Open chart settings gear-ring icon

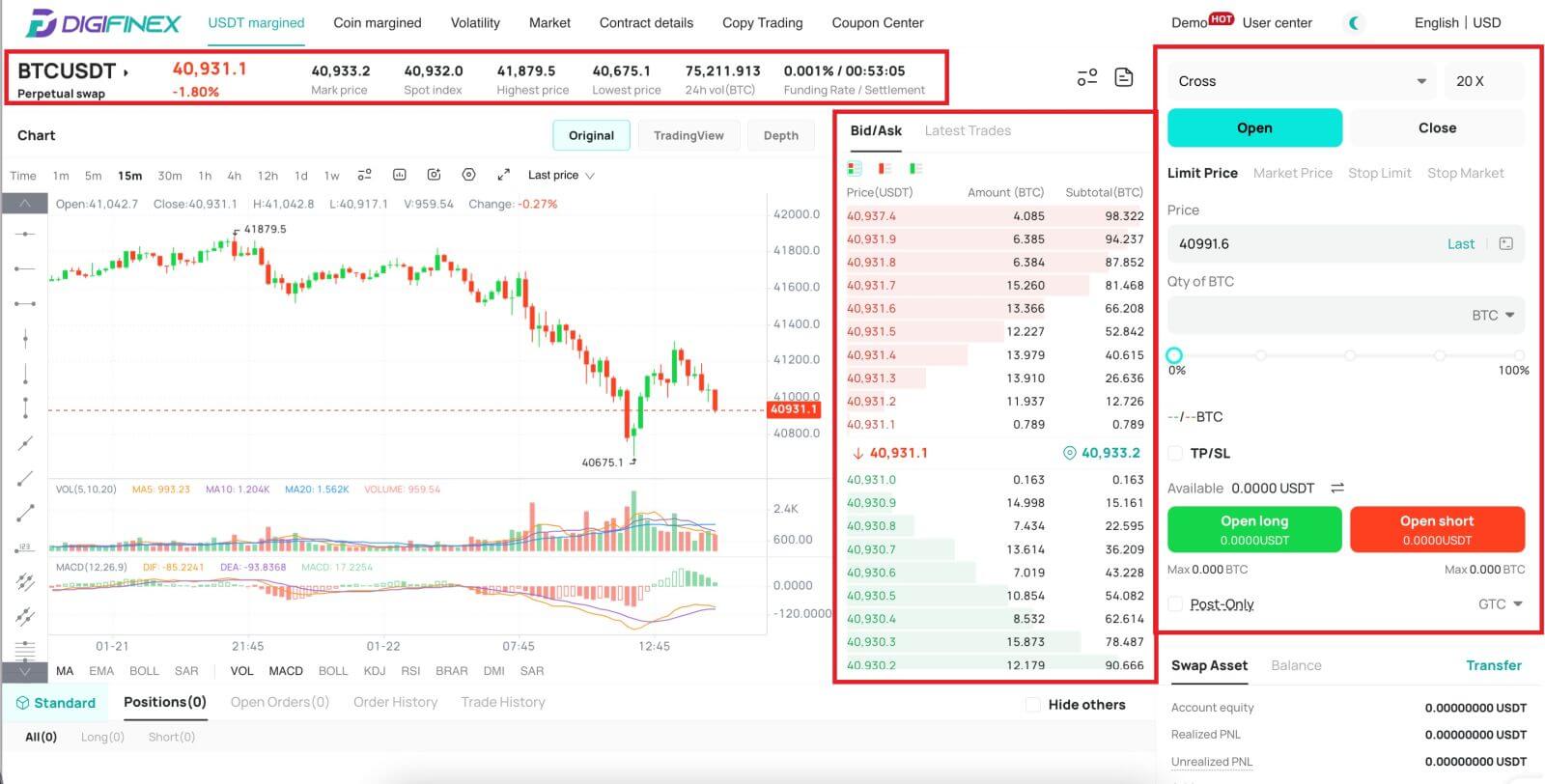click(469, 175)
